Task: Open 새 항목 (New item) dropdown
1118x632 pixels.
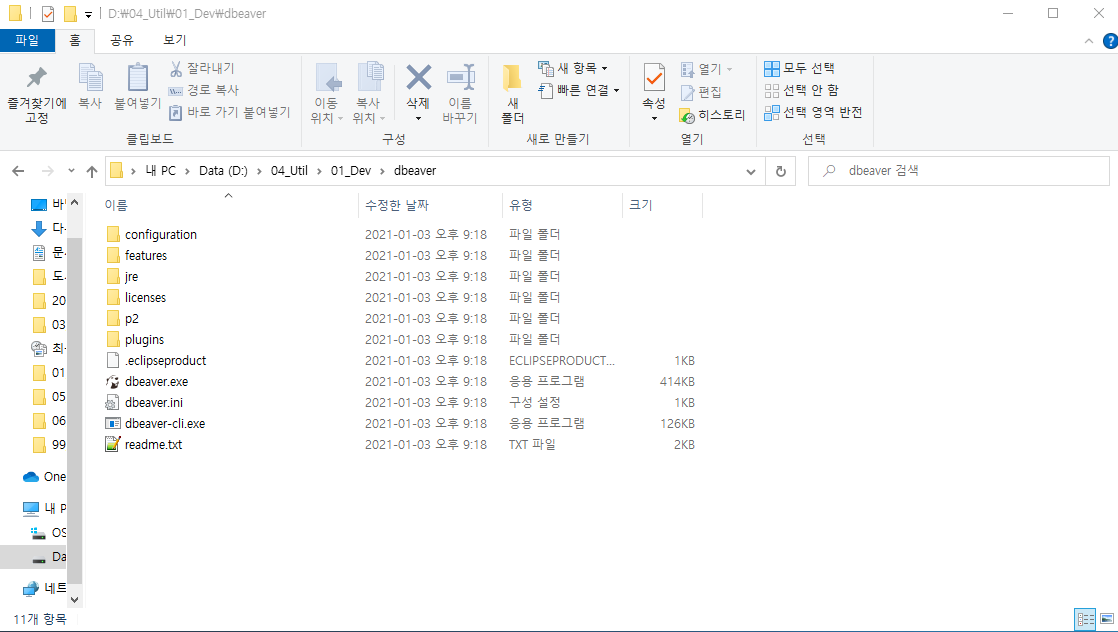Action: point(573,68)
